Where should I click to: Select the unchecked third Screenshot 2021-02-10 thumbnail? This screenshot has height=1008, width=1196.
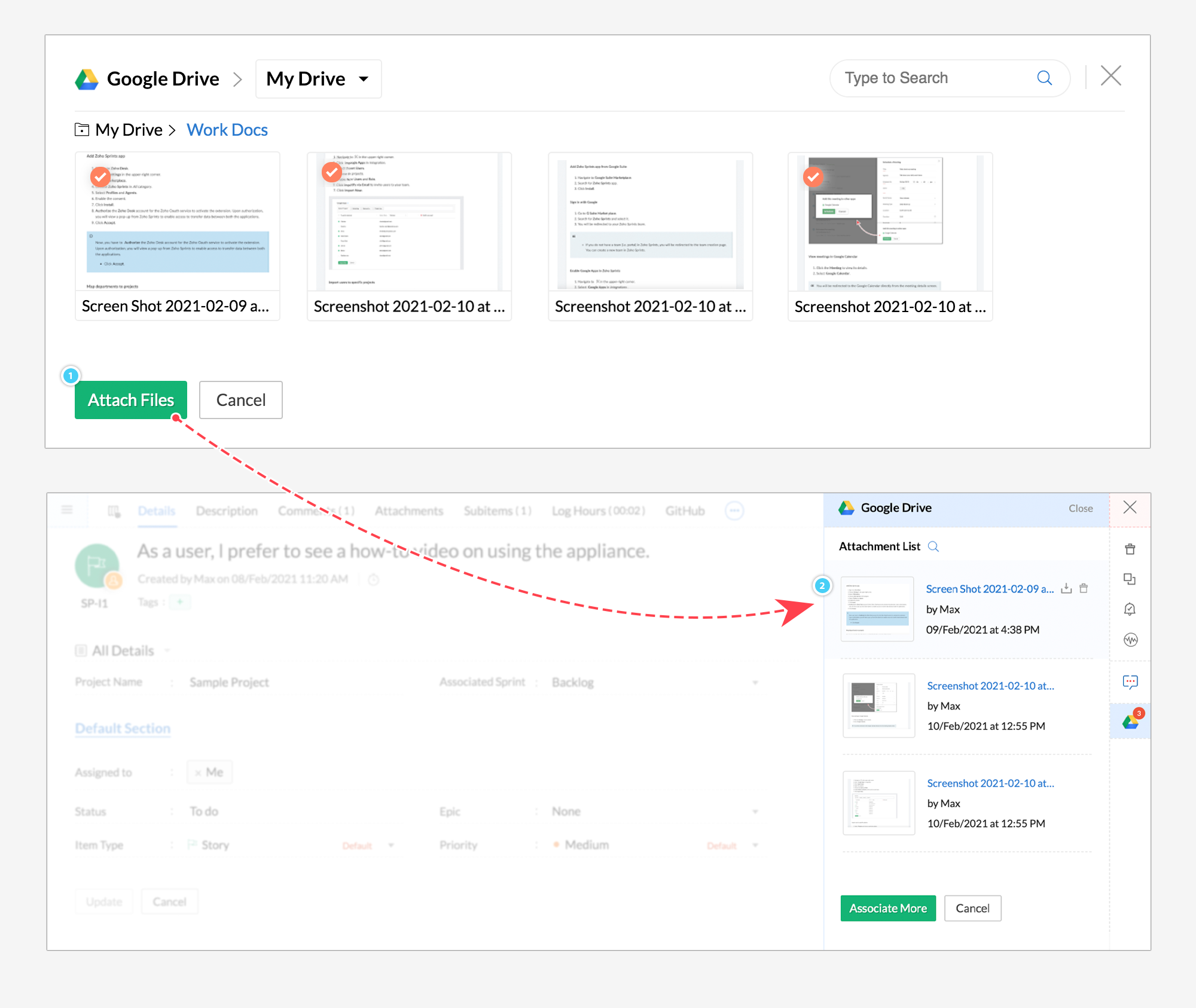coord(650,222)
